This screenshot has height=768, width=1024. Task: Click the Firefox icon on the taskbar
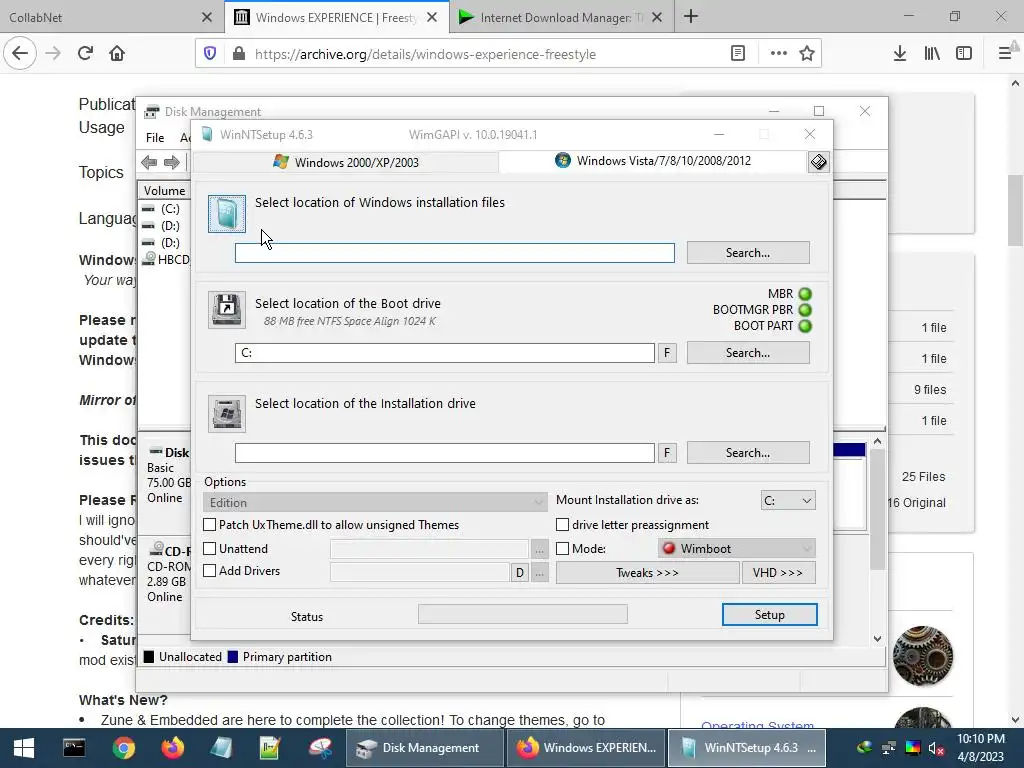click(x=173, y=748)
